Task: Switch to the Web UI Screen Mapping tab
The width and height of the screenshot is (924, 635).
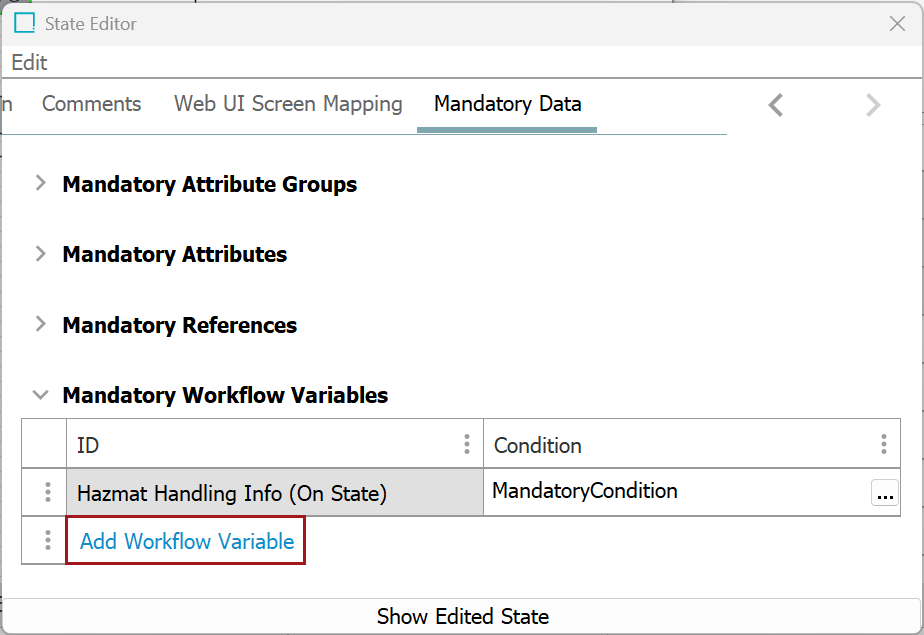Action: [288, 104]
